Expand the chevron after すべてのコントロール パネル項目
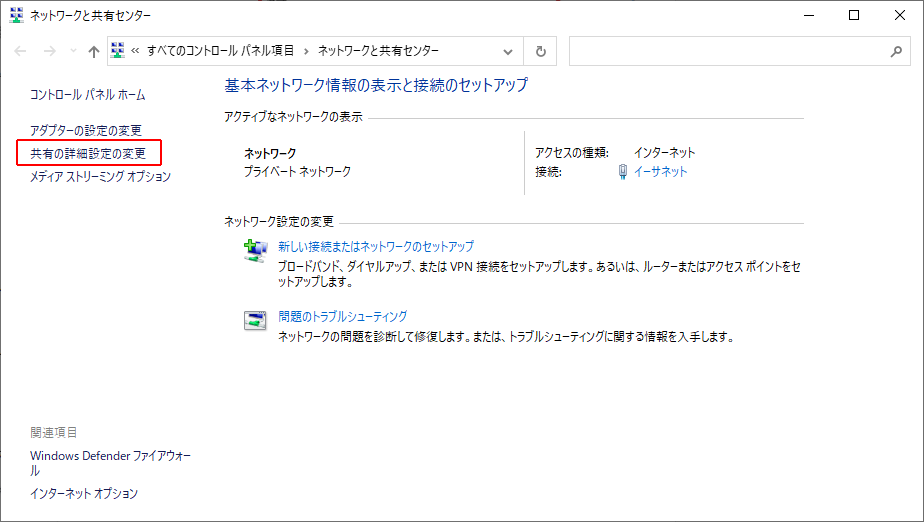924x522 pixels. pos(307,51)
